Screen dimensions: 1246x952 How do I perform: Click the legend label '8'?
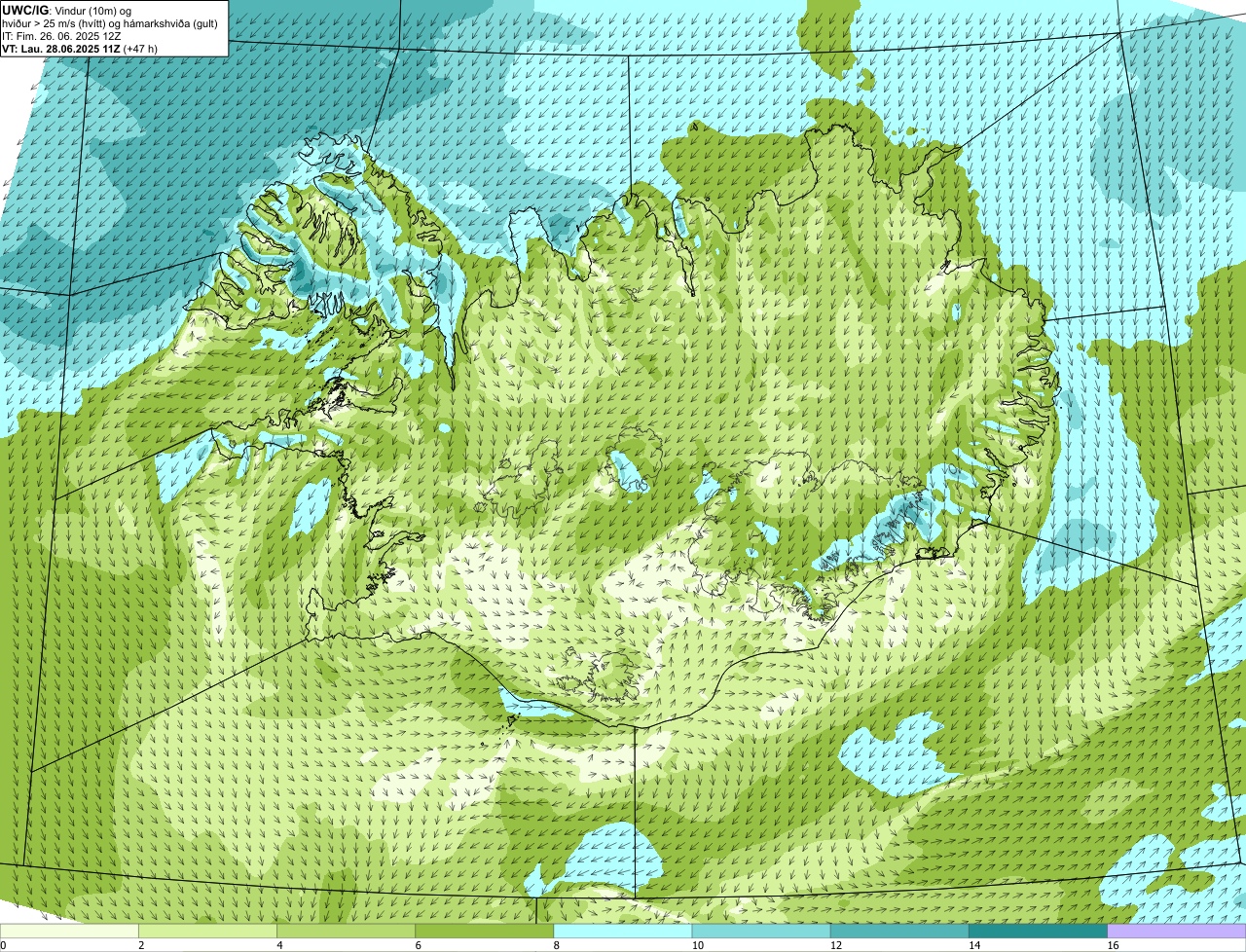(557, 945)
